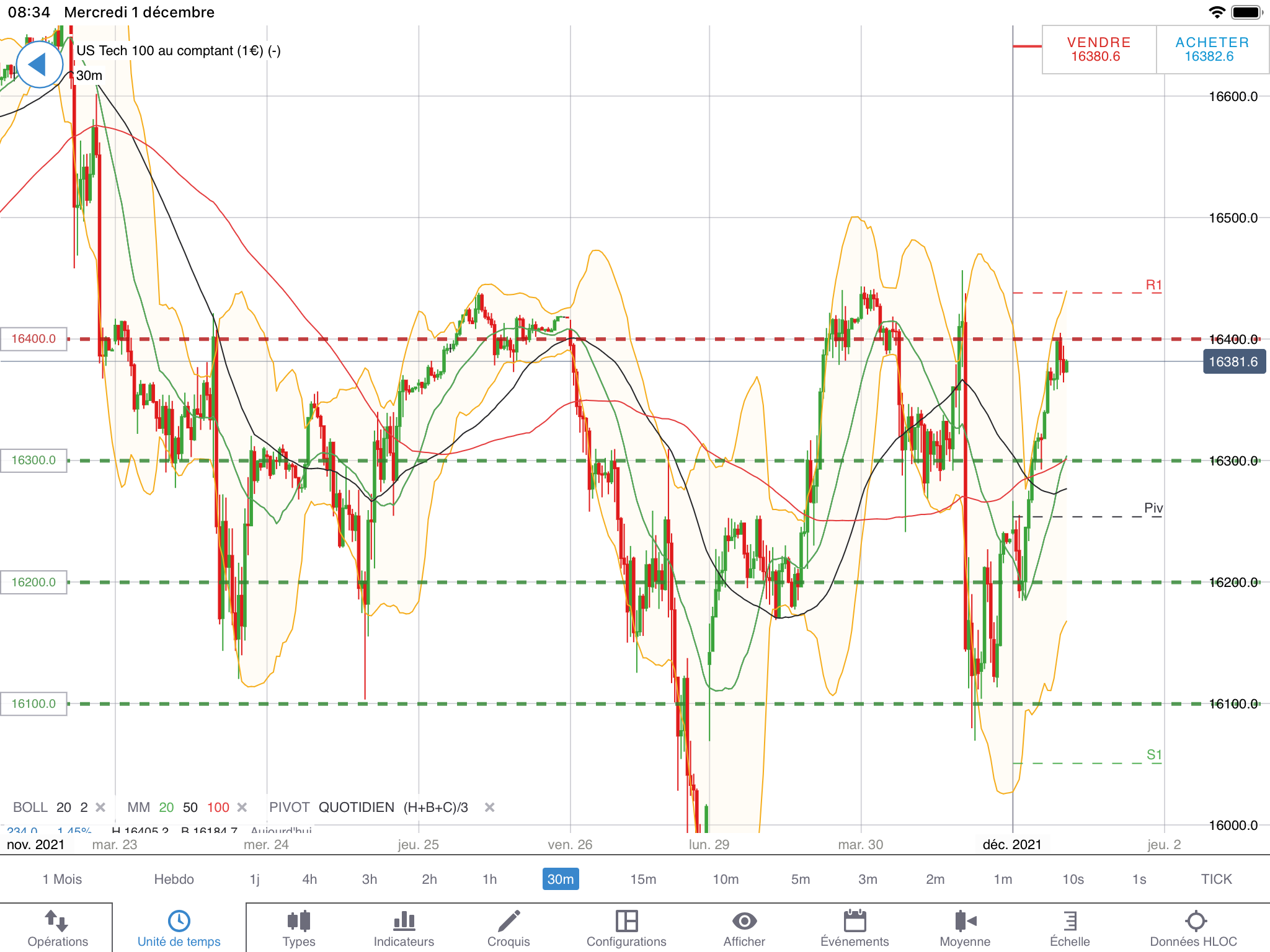Screen dimensions: 1270x952
Task: Toggle Données HLOC crosshair display
Action: click(1195, 921)
